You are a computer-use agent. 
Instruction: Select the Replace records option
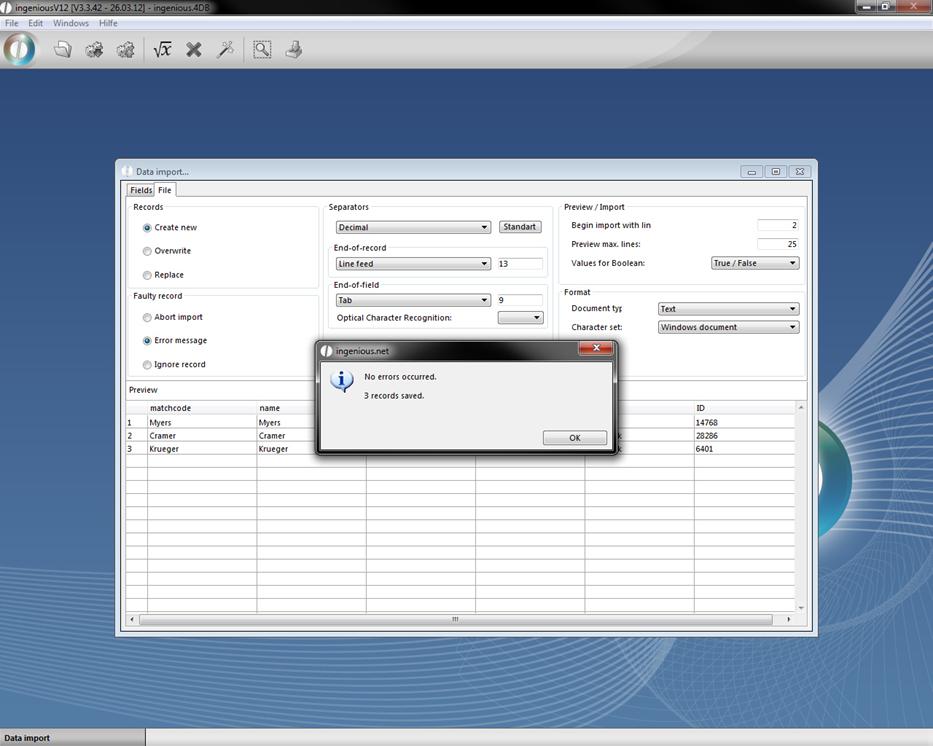[147, 275]
